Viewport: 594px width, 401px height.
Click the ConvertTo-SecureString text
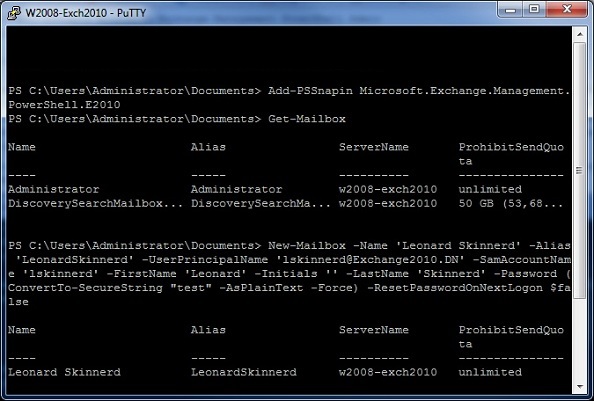(x=85, y=288)
